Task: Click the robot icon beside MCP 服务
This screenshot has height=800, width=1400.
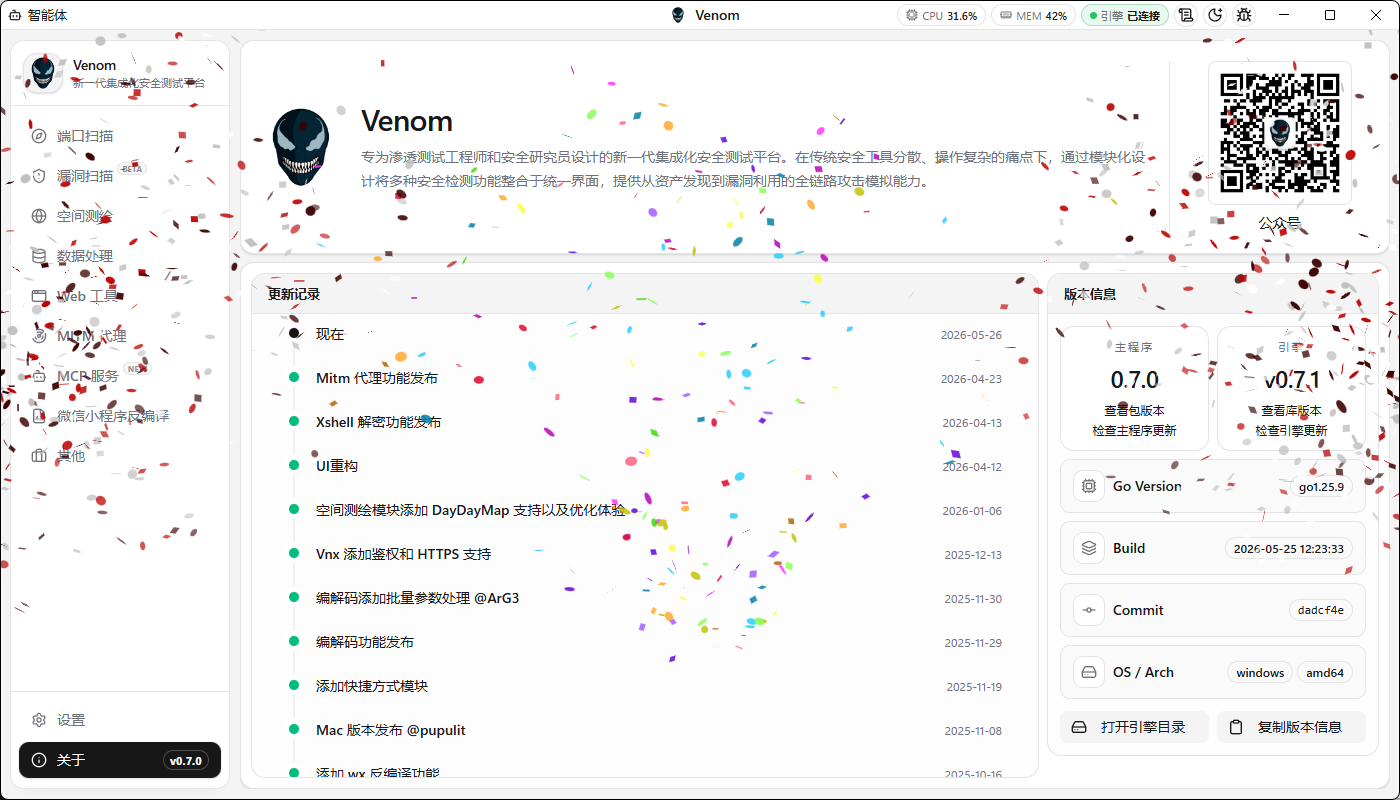Action: click(x=39, y=376)
